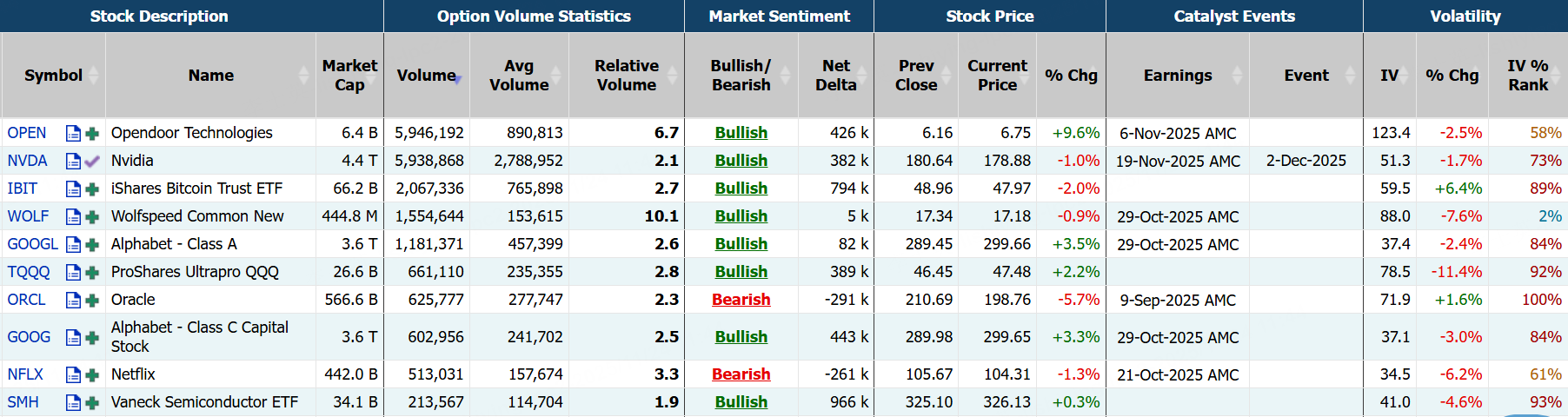Click the purple checkmark icon next to NVDA
1568x417 pixels.
(x=92, y=161)
